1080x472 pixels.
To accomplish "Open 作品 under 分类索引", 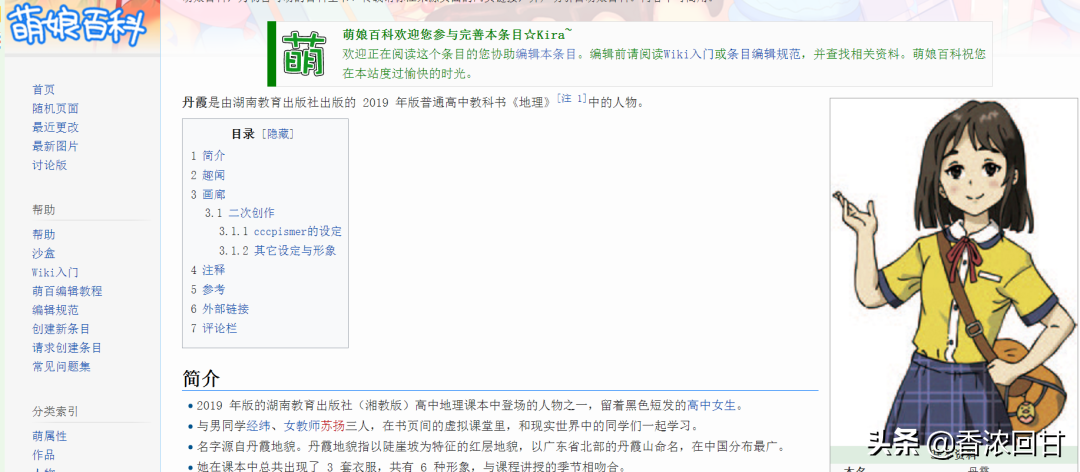I will pos(43,455).
